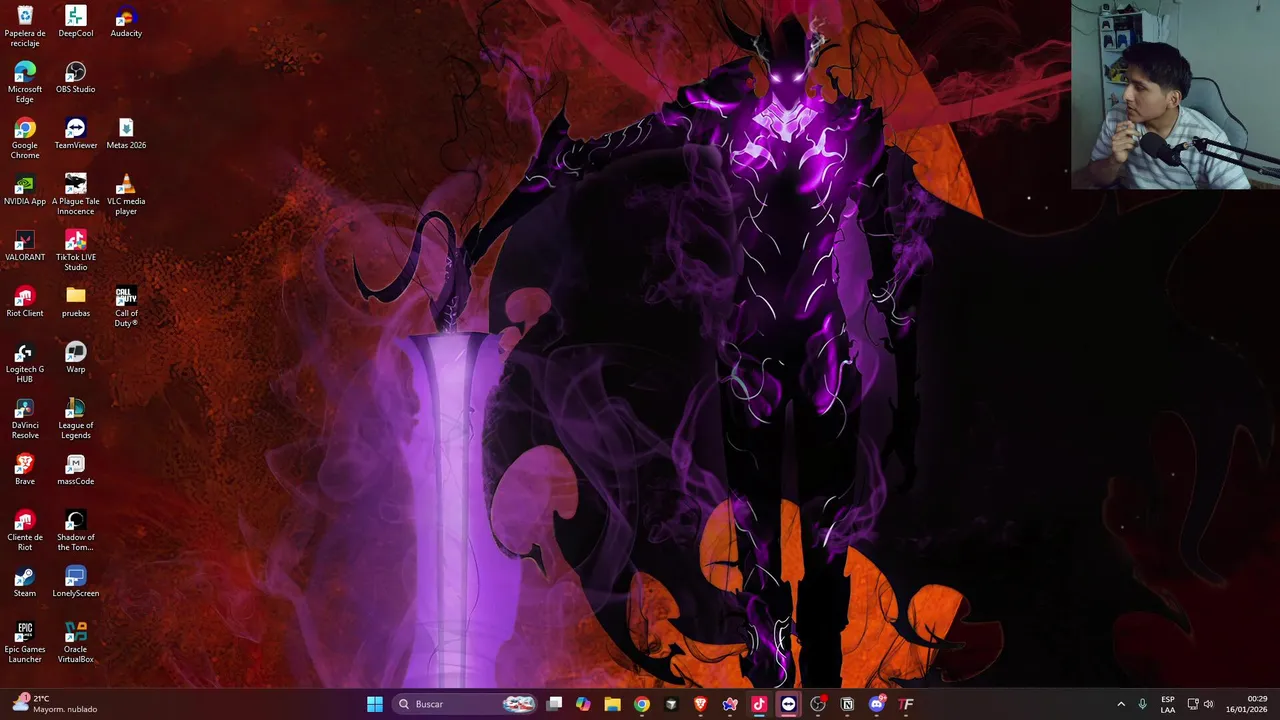Image resolution: width=1280 pixels, height=720 pixels.
Task: Select the DaVinci Resolve desktop icon
Action: coord(25,418)
